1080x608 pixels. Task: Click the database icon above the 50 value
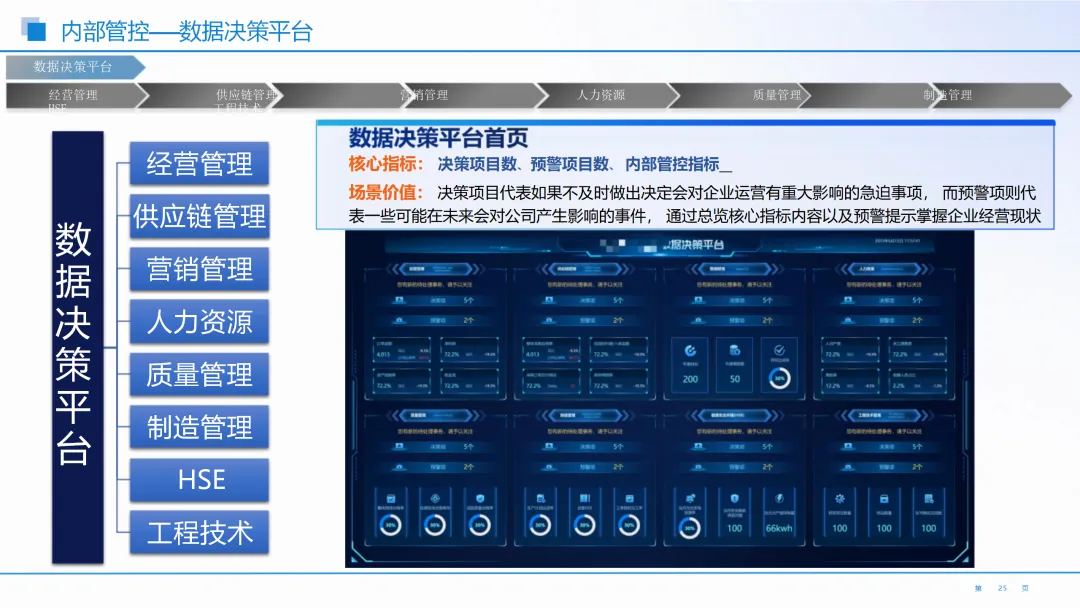tap(735, 350)
